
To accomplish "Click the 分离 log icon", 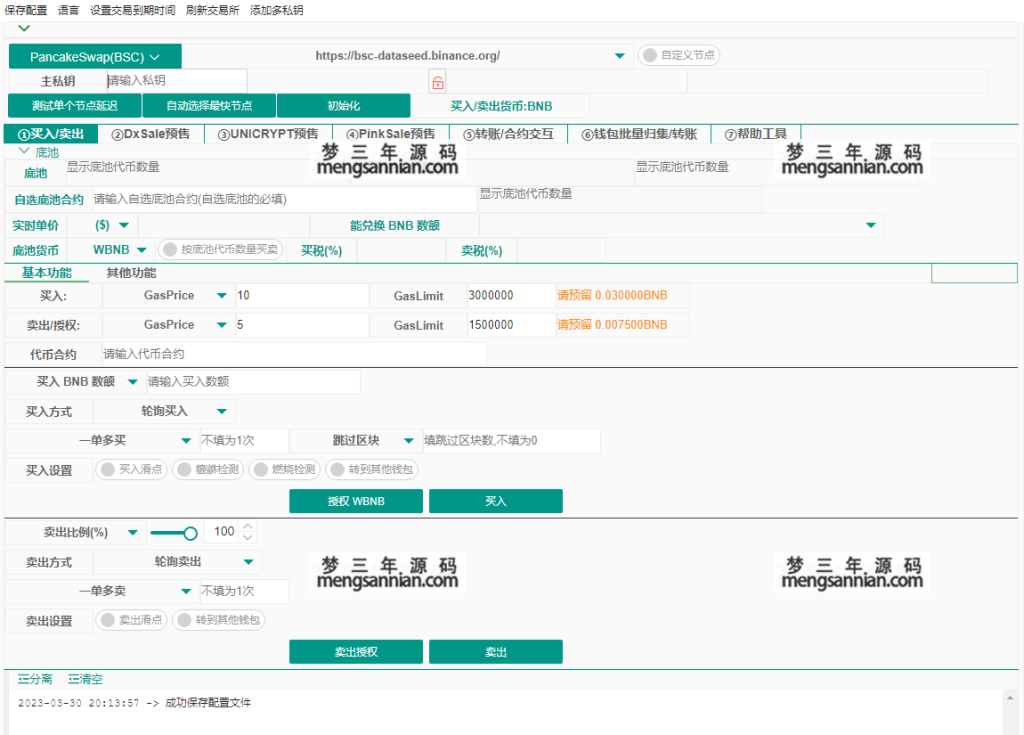I will pos(35,679).
